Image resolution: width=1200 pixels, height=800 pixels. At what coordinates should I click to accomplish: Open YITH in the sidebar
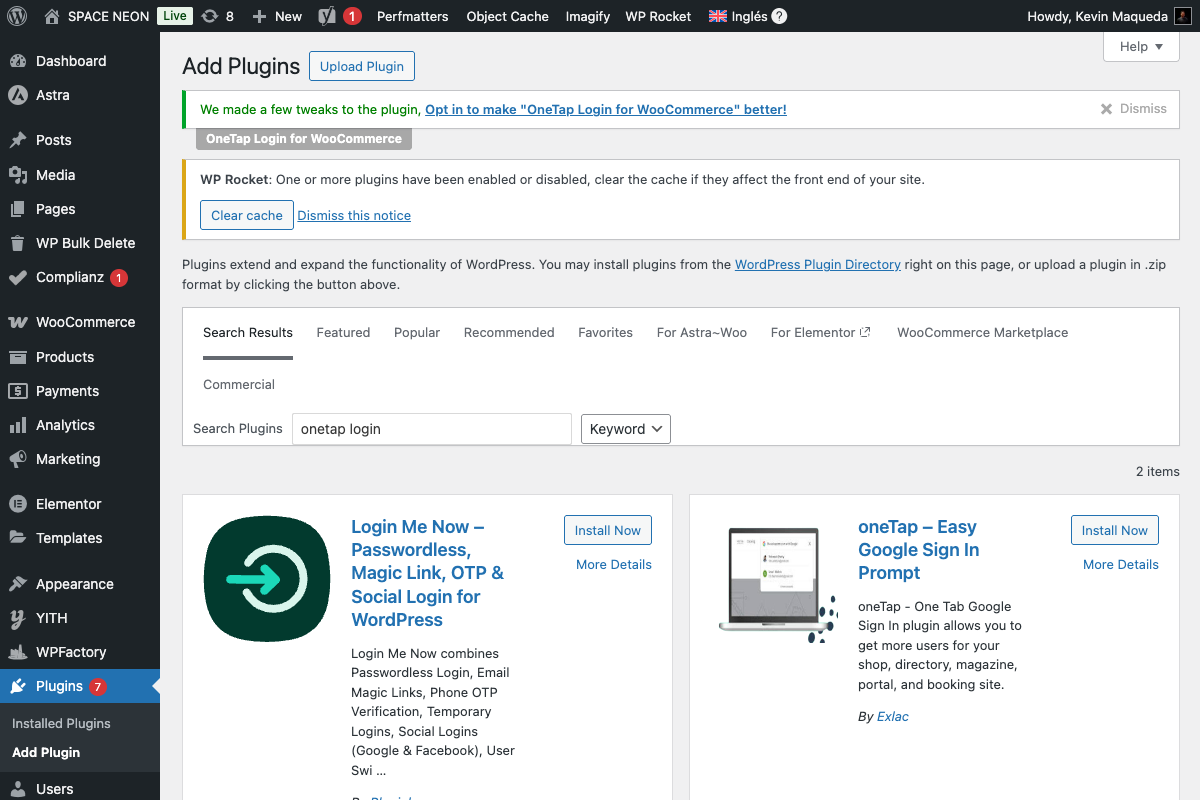pyautogui.click(x=46, y=618)
